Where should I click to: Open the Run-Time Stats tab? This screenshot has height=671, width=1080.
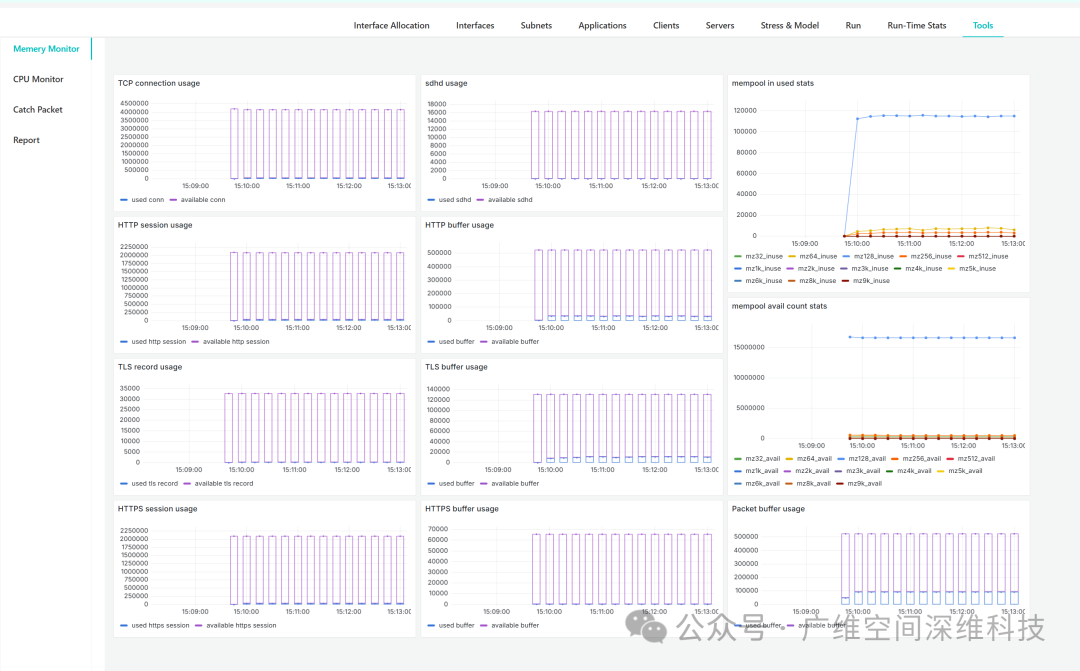(917, 25)
